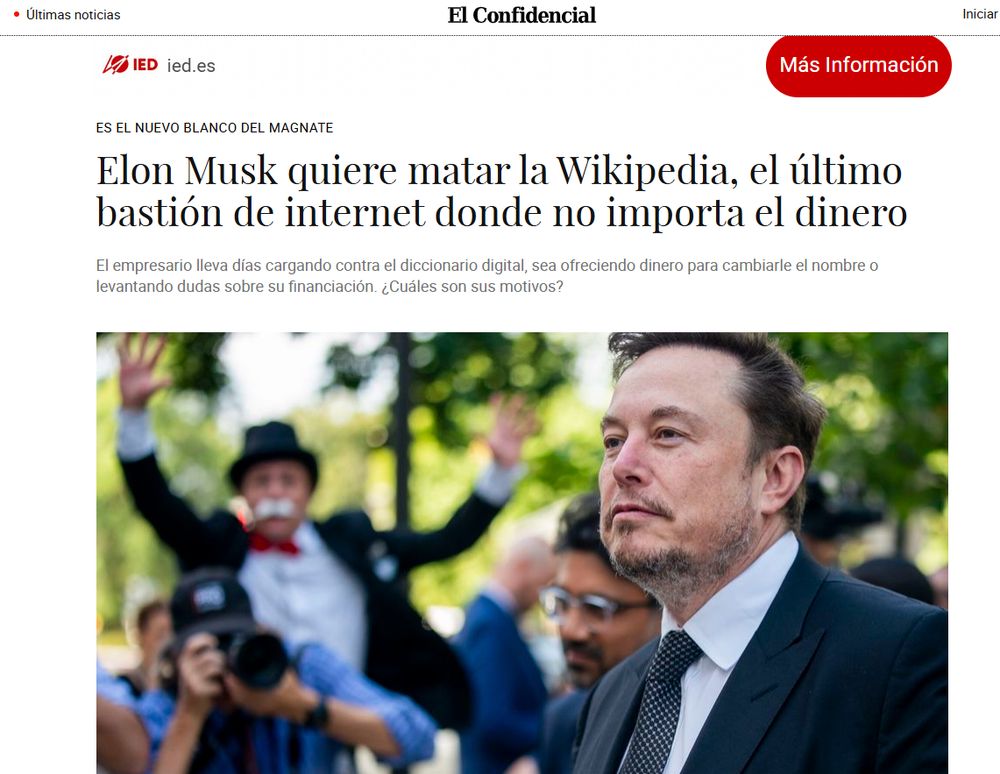Go to the El Confidencial homepage logo
The height and width of the screenshot is (774, 1000).
click(x=522, y=15)
